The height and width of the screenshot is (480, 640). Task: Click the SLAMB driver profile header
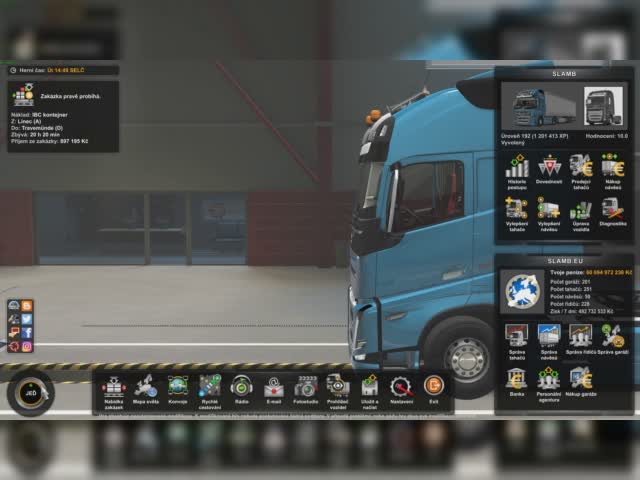tap(564, 74)
